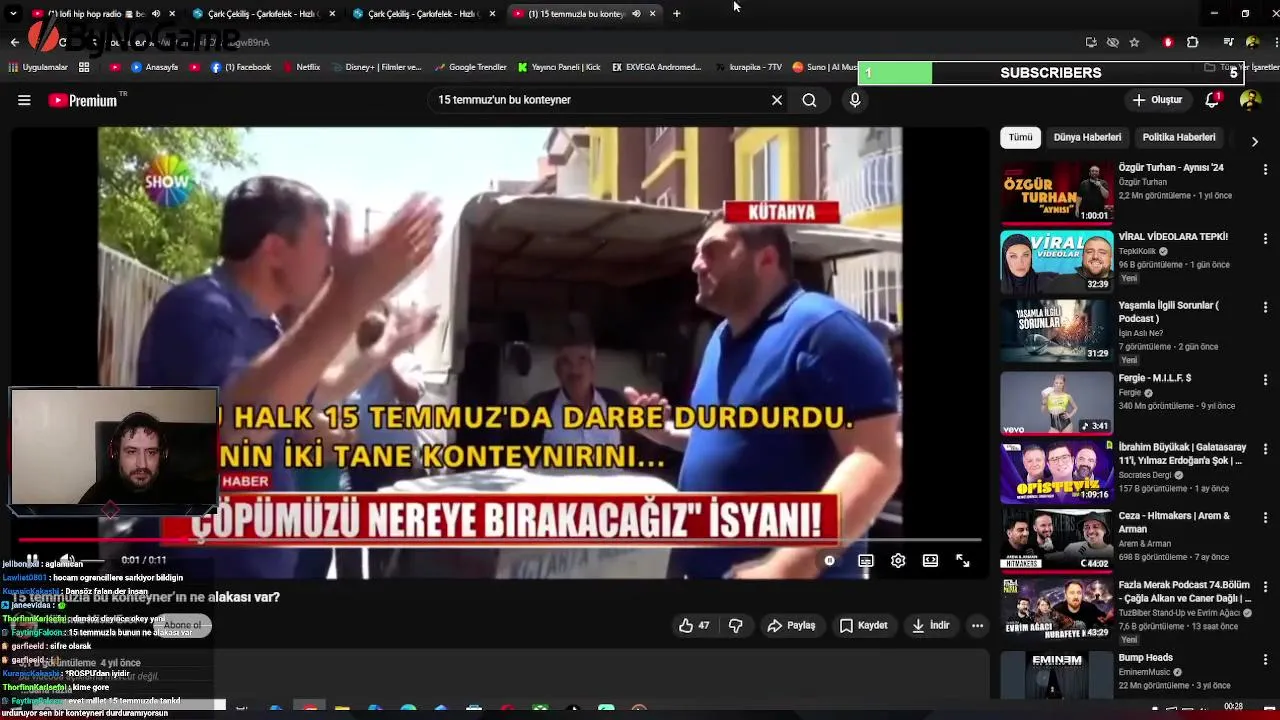Screen dimensions: 1280x720
Task: Open Bump Heads video title
Action: coord(1146,658)
